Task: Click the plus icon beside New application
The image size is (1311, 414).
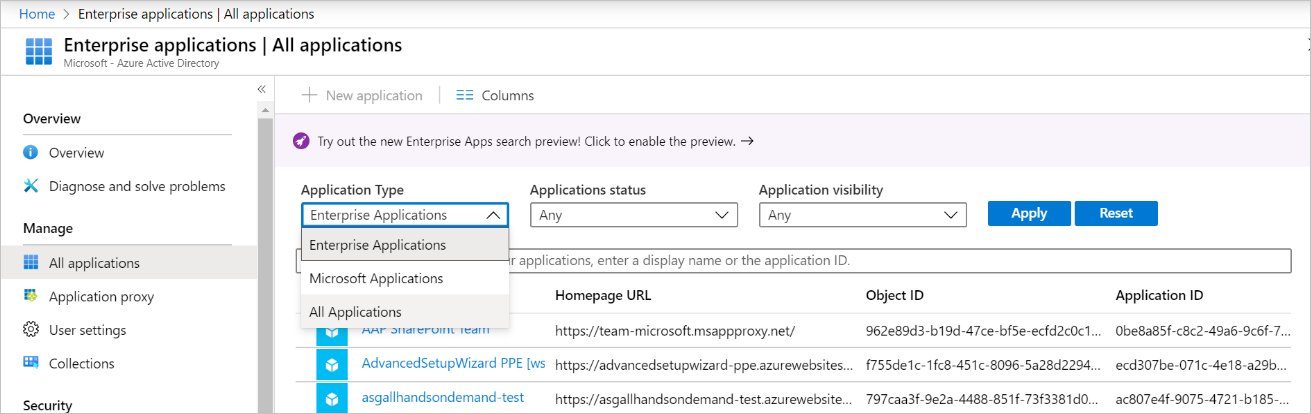Action: tap(309, 95)
